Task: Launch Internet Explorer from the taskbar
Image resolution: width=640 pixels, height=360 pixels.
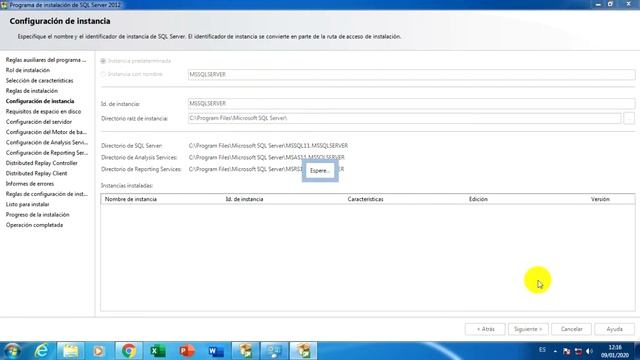Action: coord(41,351)
